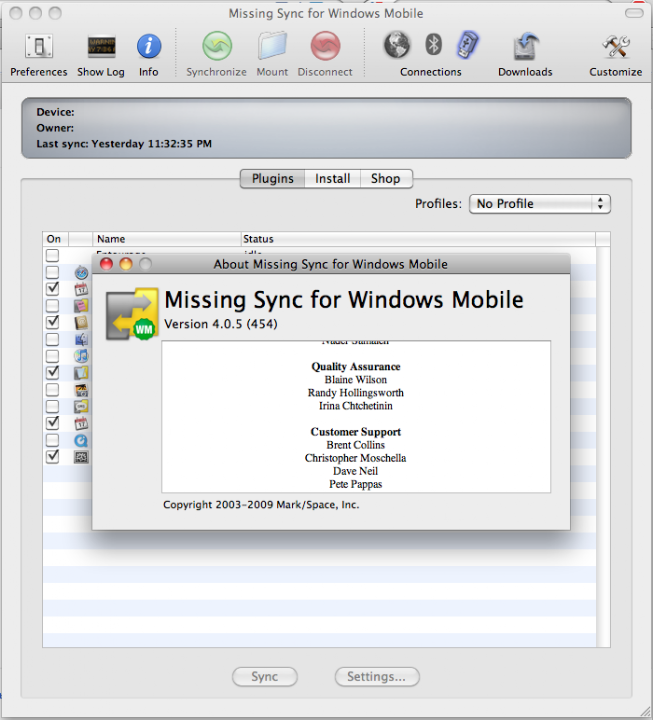Image resolution: width=653 pixels, height=720 pixels.
Task: Click the Customize tools icon
Action: [x=615, y=46]
